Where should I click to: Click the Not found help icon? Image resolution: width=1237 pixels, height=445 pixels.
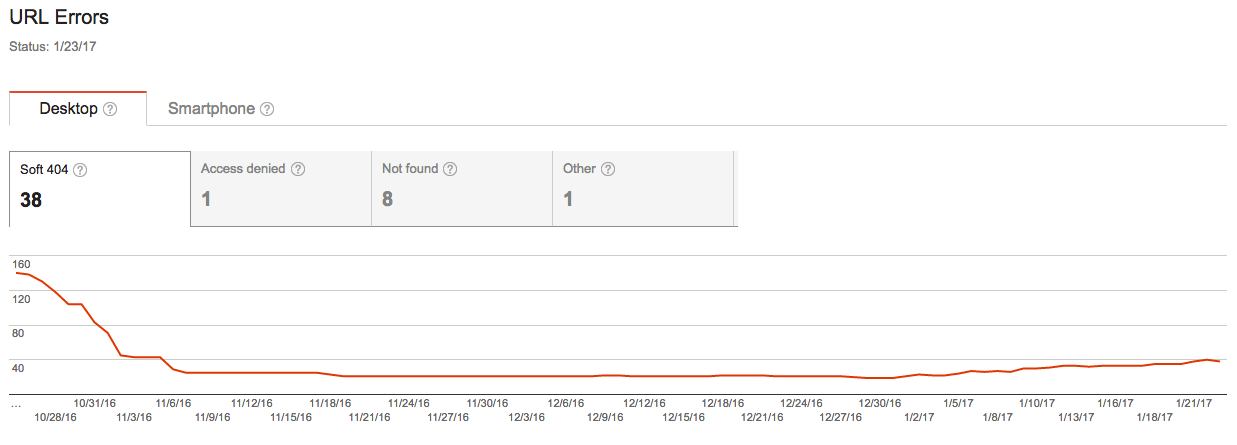[450, 169]
